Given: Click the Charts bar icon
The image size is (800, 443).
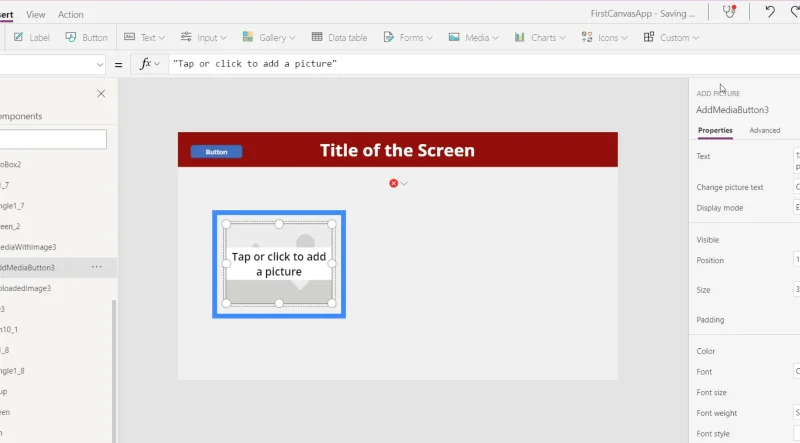Looking at the screenshot, I should [x=519, y=37].
